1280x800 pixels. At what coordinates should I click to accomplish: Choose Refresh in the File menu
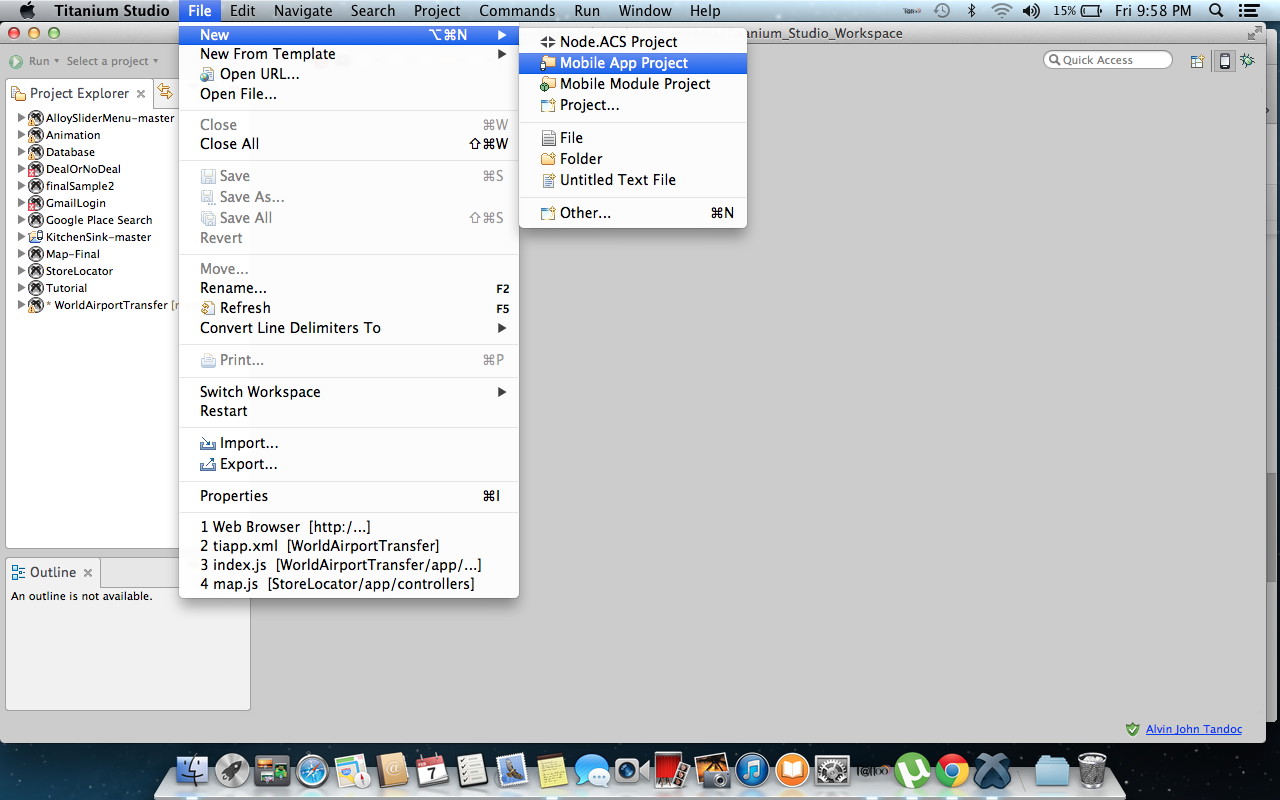[x=348, y=308]
